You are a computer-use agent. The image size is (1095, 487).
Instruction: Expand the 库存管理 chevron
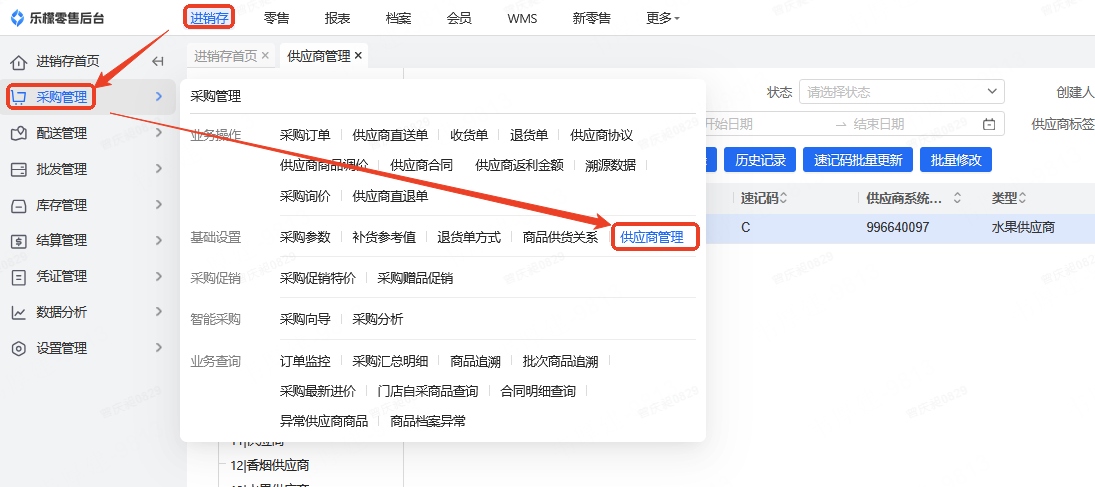159,205
